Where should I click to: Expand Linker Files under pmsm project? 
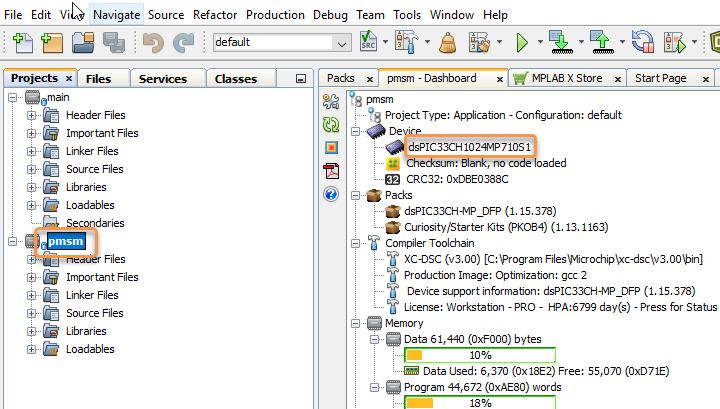[x=31, y=295]
